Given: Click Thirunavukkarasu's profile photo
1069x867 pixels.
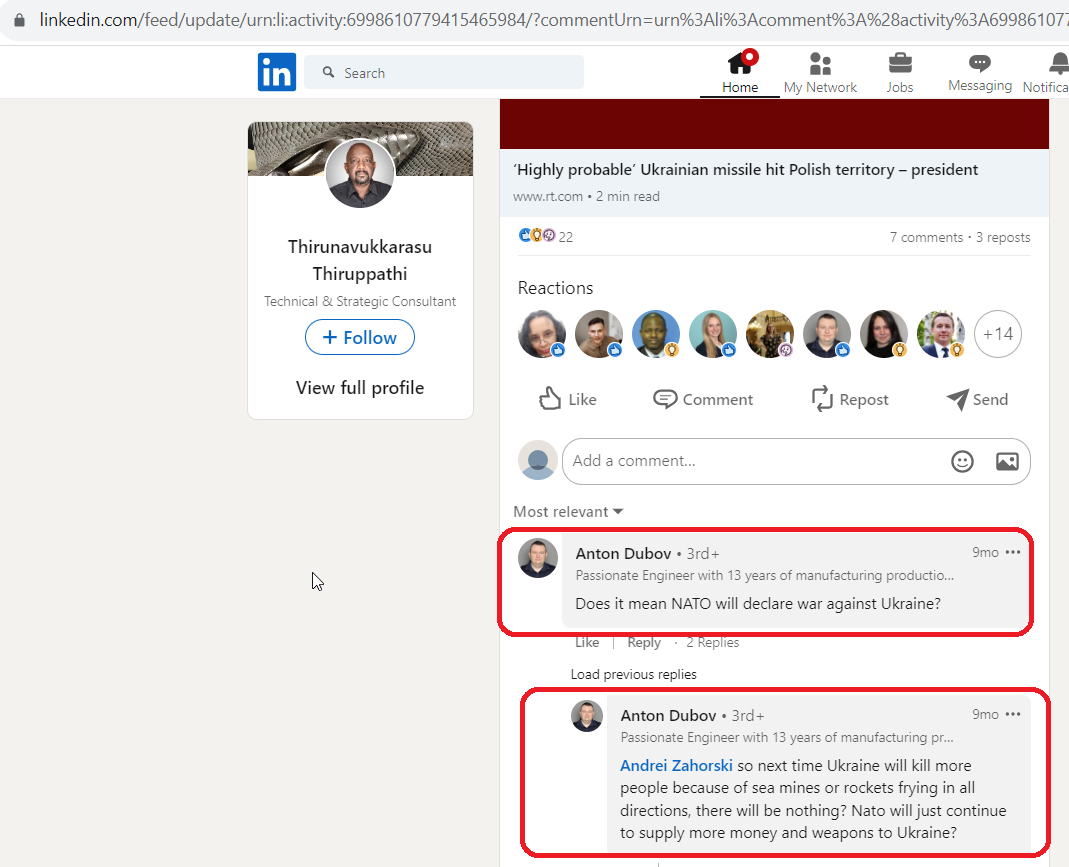Looking at the screenshot, I should [360, 174].
